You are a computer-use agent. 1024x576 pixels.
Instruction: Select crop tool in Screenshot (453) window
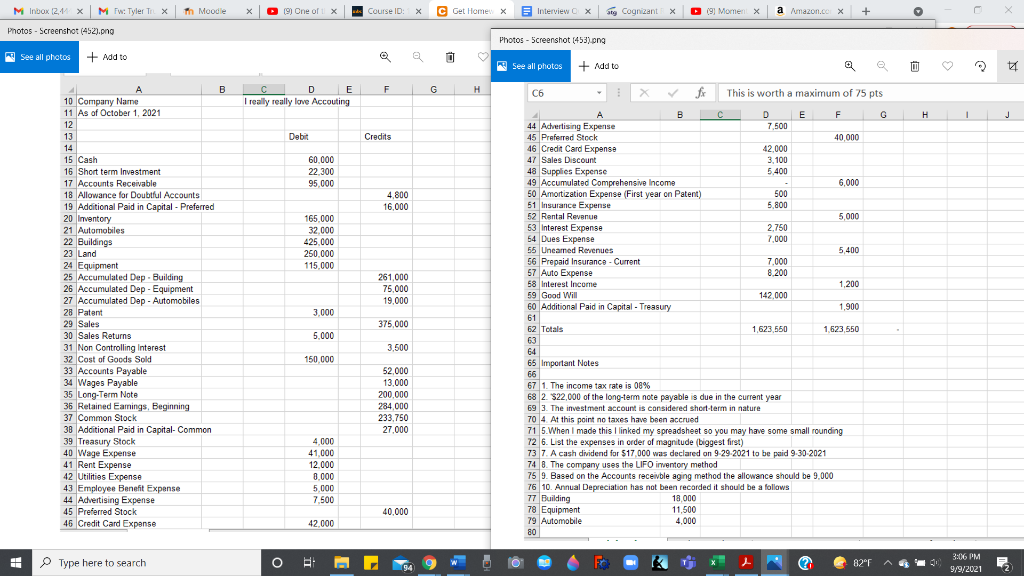(x=1012, y=66)
